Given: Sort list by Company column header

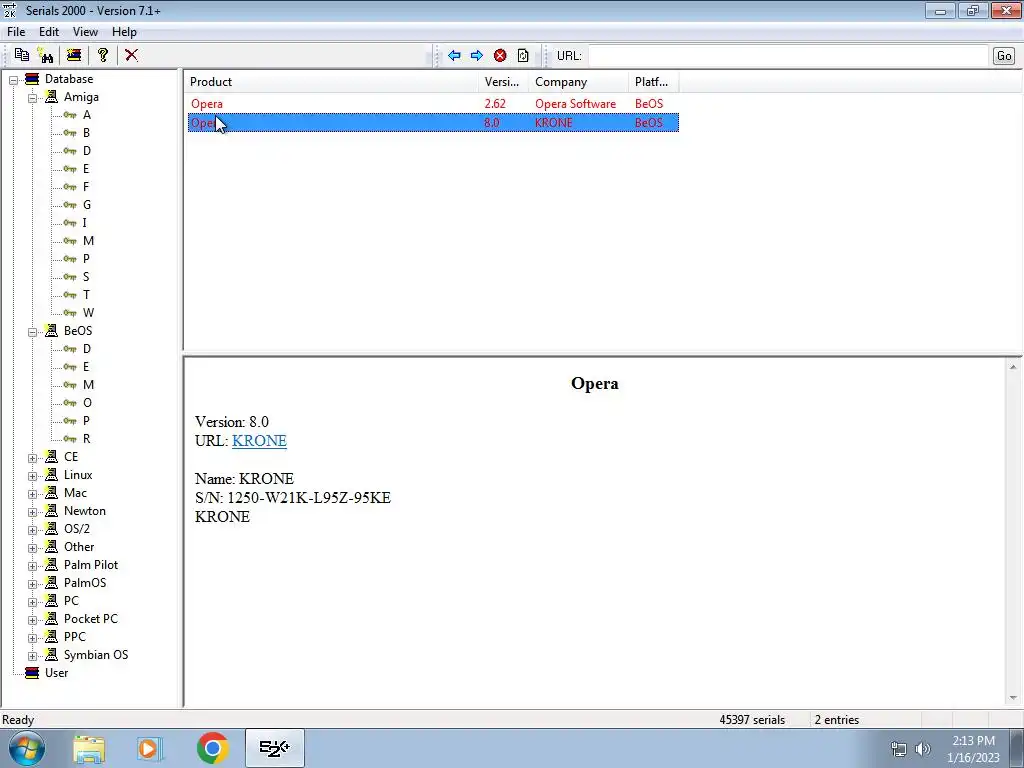Looking at the screenshot, I should click(x=579, y=82).
